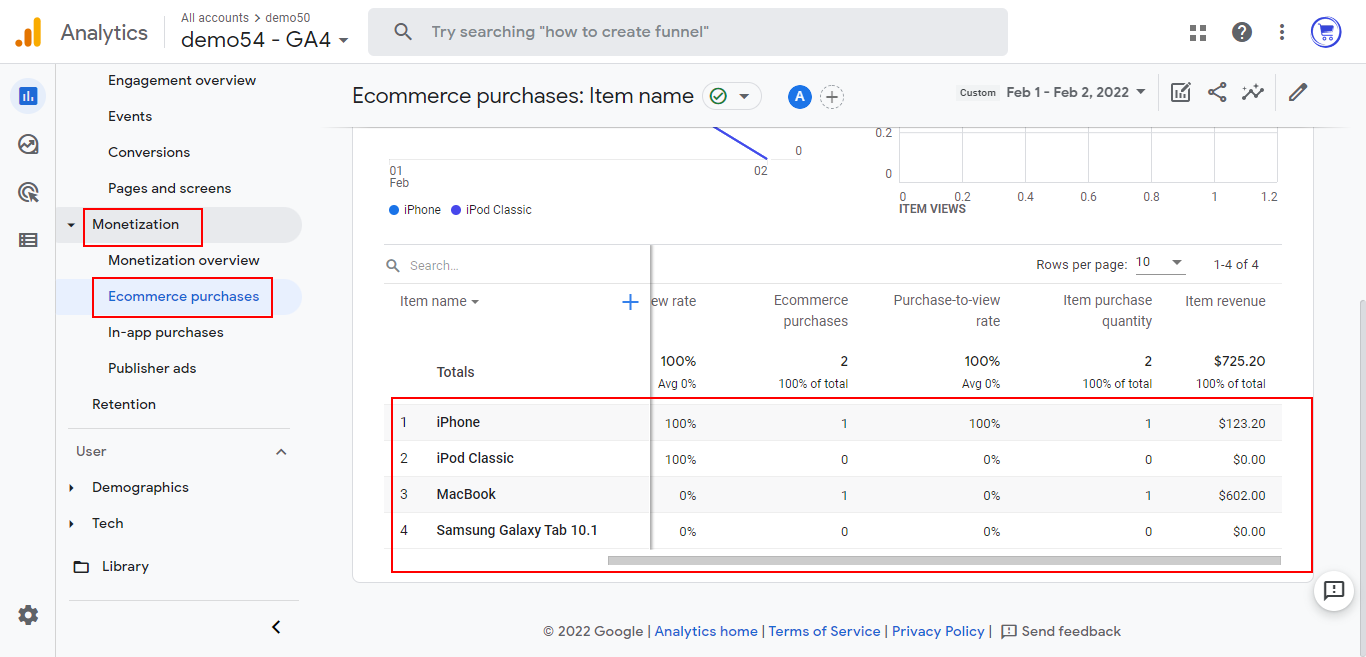The height and width of the screenshot is (657, 1366).
Task: Open the Advertising icon in left rail
Action: click(28, 192)
